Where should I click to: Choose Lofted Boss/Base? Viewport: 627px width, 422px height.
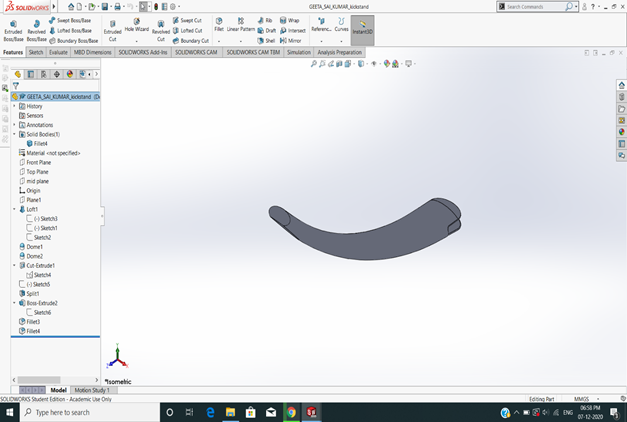[x=70, y=31]
